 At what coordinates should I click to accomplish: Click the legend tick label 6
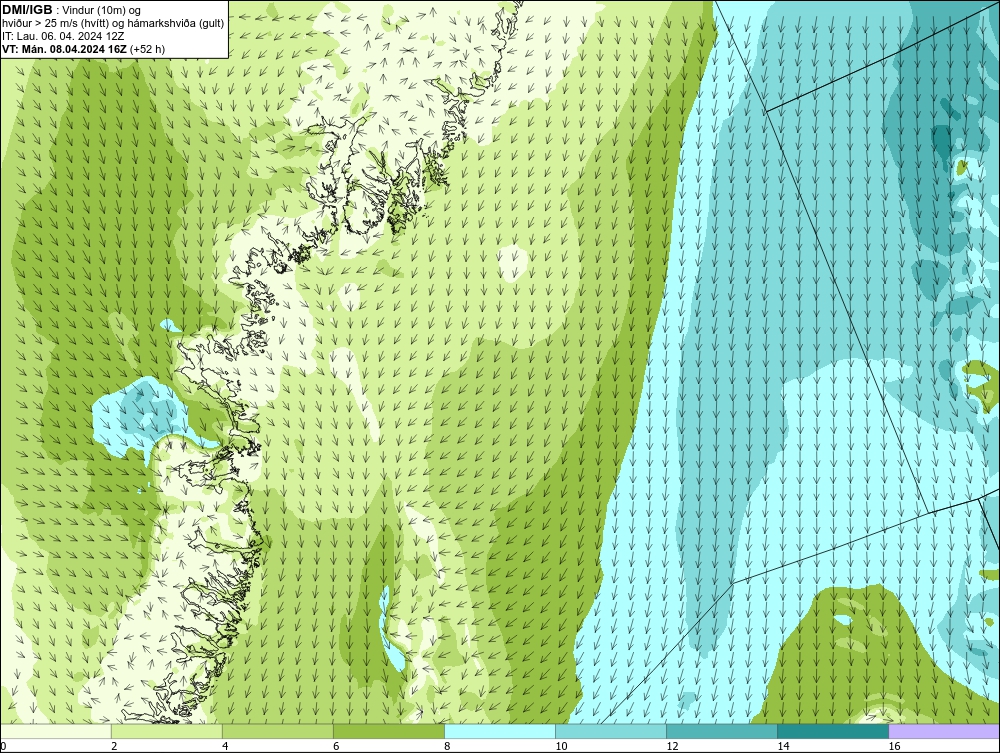click(336, 746)
